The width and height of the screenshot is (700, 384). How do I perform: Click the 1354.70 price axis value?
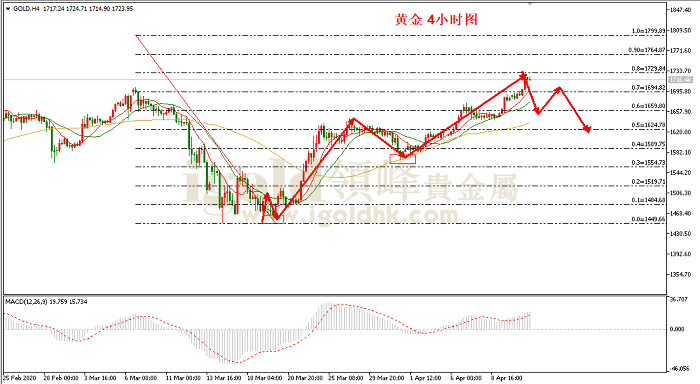tap(681, 275)
